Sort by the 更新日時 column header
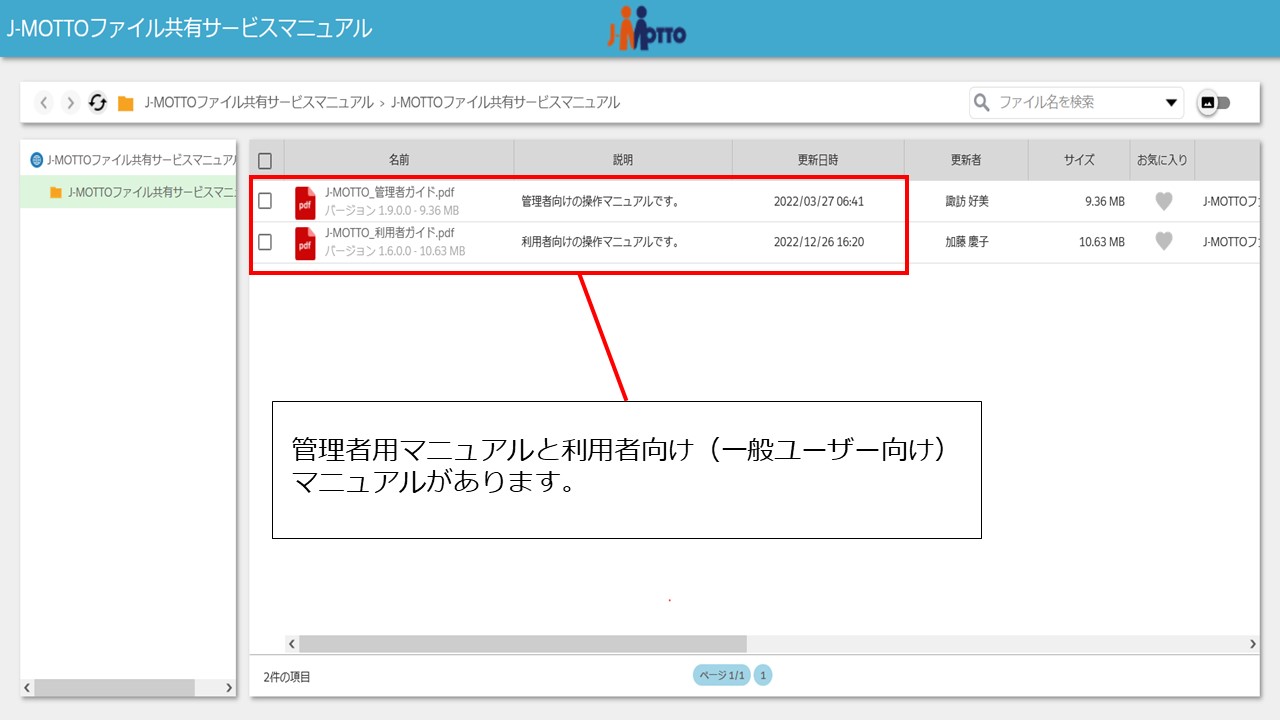The height and width of the screenshot is (720, 1280). (x=818, y=160)
